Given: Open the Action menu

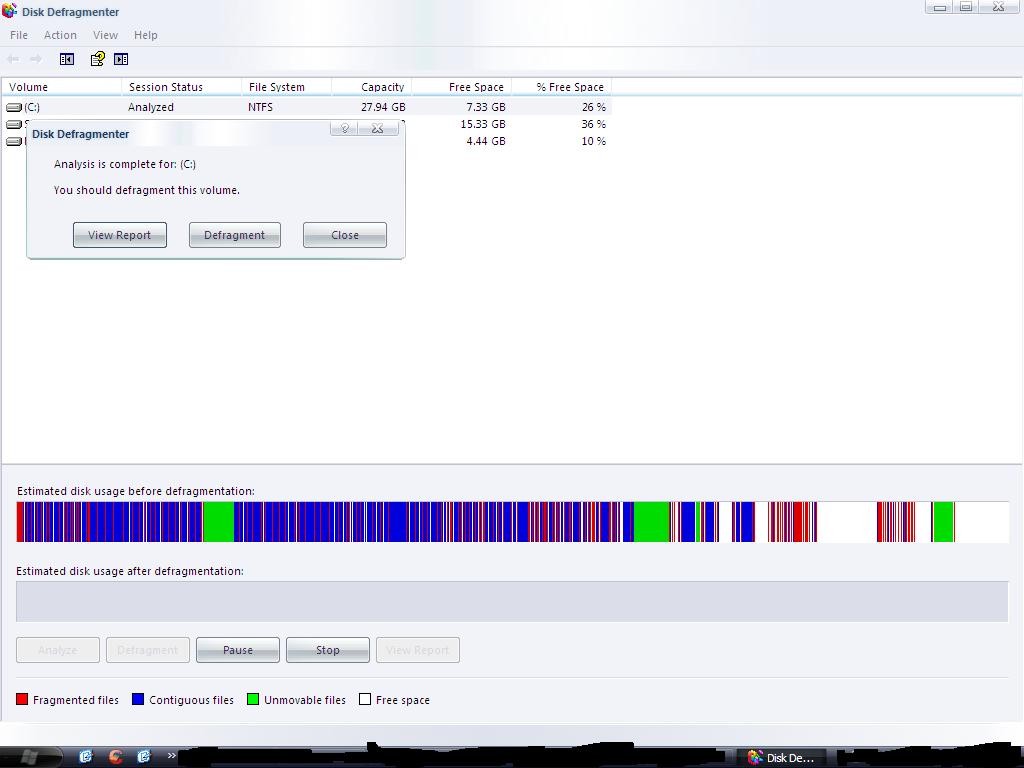Looking at the screenshot, I should 60,35.
